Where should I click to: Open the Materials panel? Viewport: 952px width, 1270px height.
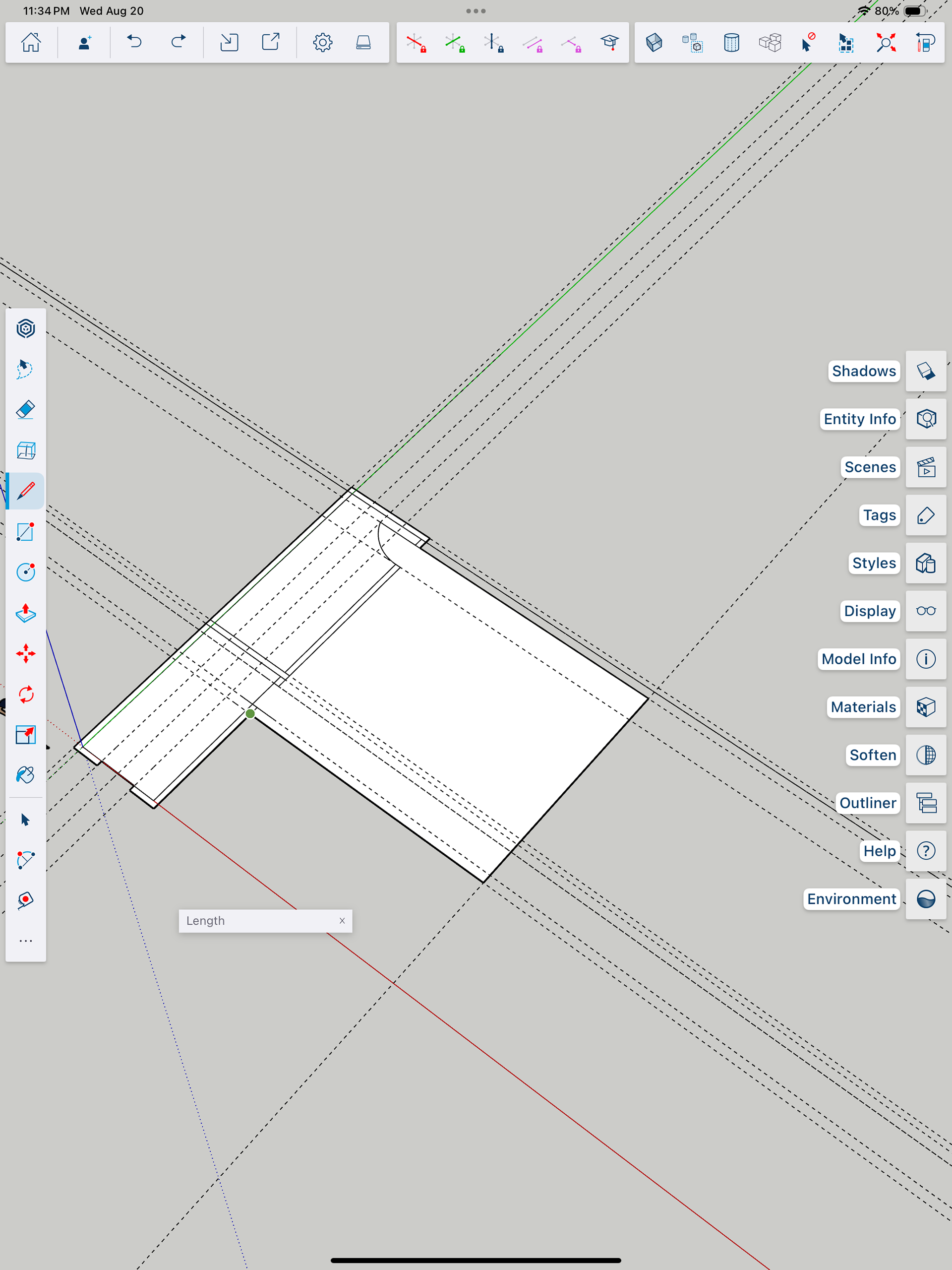pos(926,707)
